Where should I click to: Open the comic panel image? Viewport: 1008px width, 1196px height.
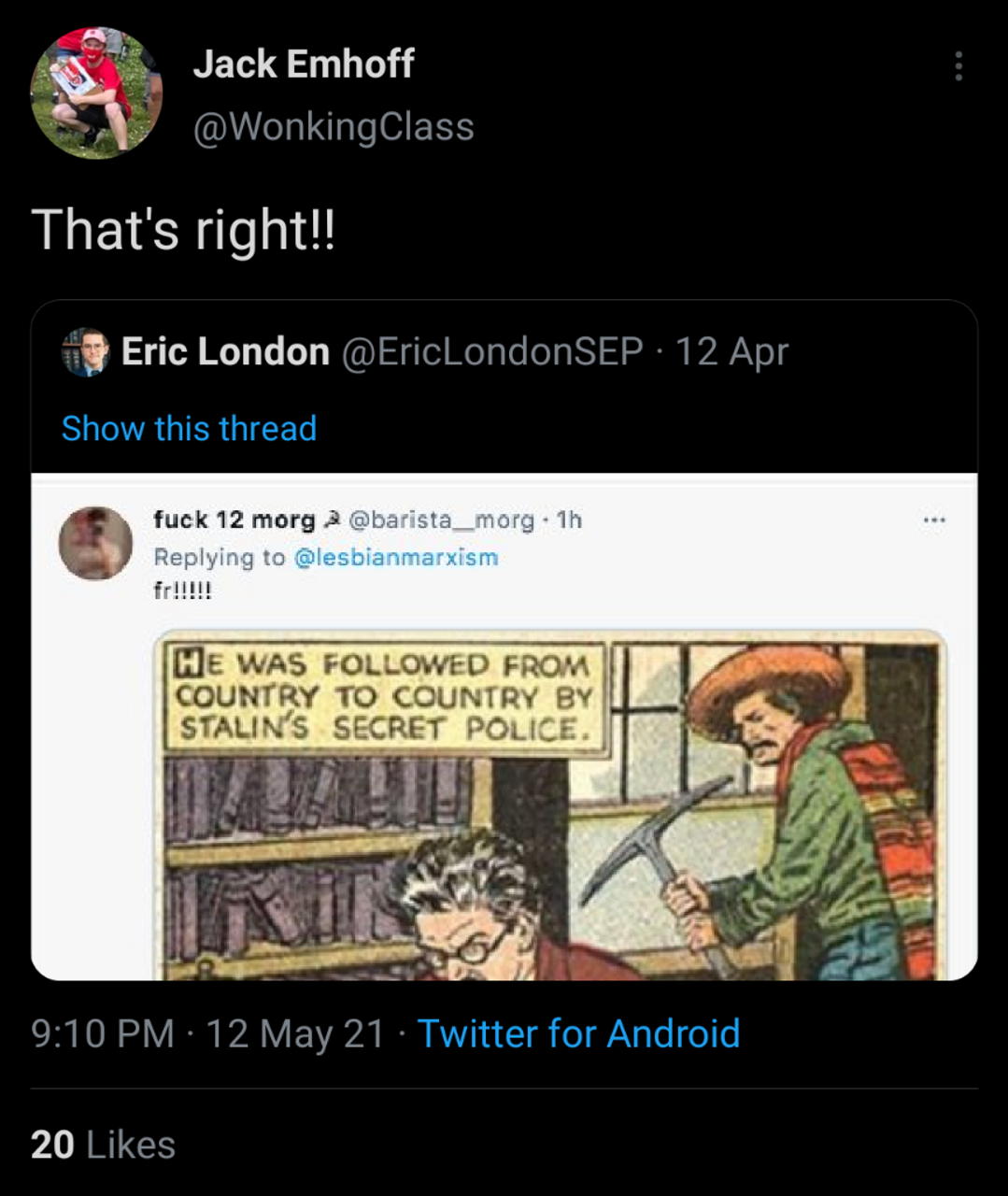click(x=550, y=804)
